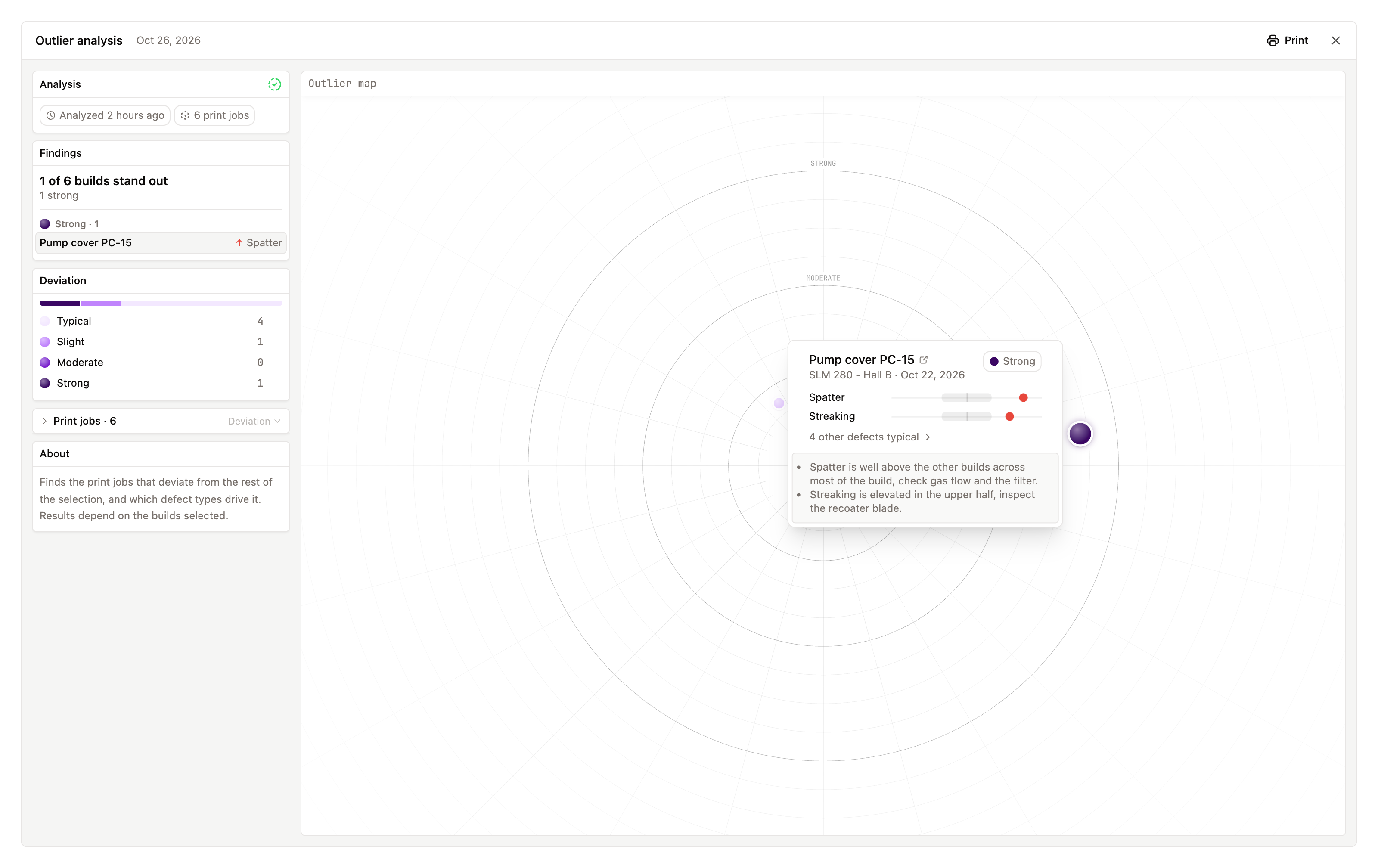Click the red up arrow next to Spatter
This screenshot has height=868, width=1378.
coord(239,243)
